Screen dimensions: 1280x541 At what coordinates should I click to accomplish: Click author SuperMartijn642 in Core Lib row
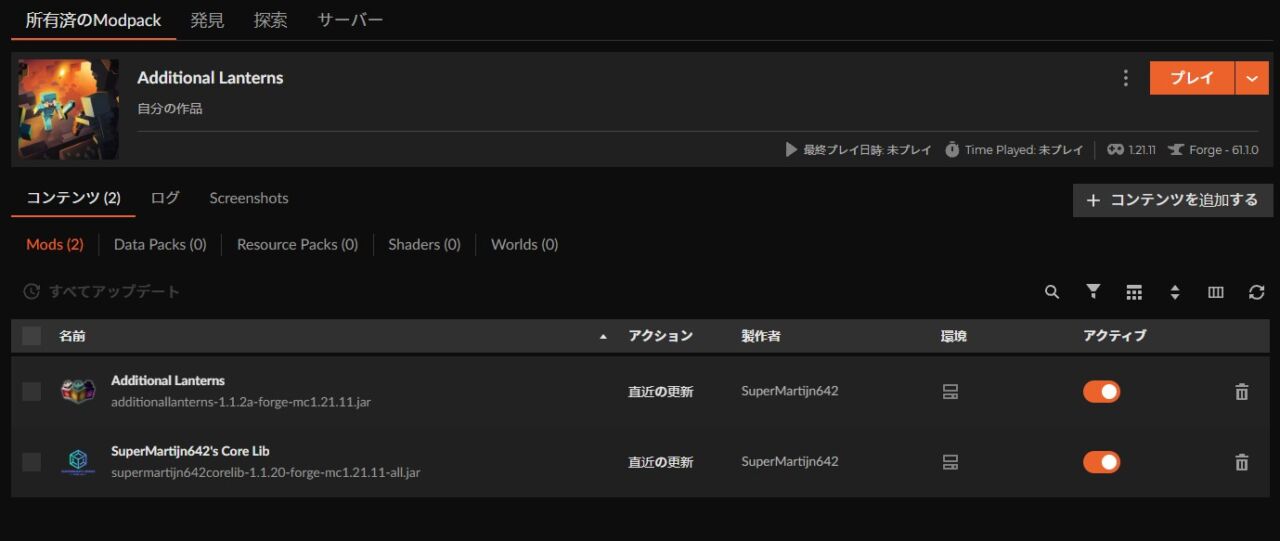790,461
